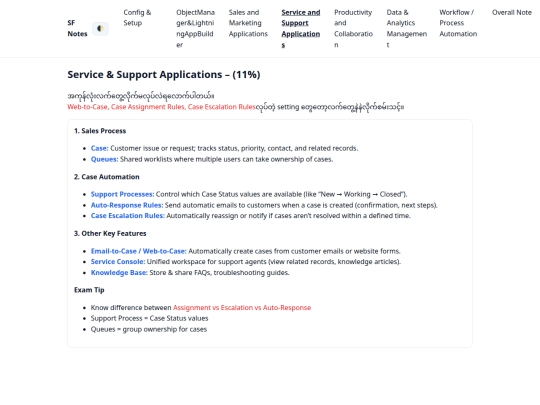The height and width of the screenshot is (405, 540).
Task: Open the Overall Note tab
Action: (511, 12)
